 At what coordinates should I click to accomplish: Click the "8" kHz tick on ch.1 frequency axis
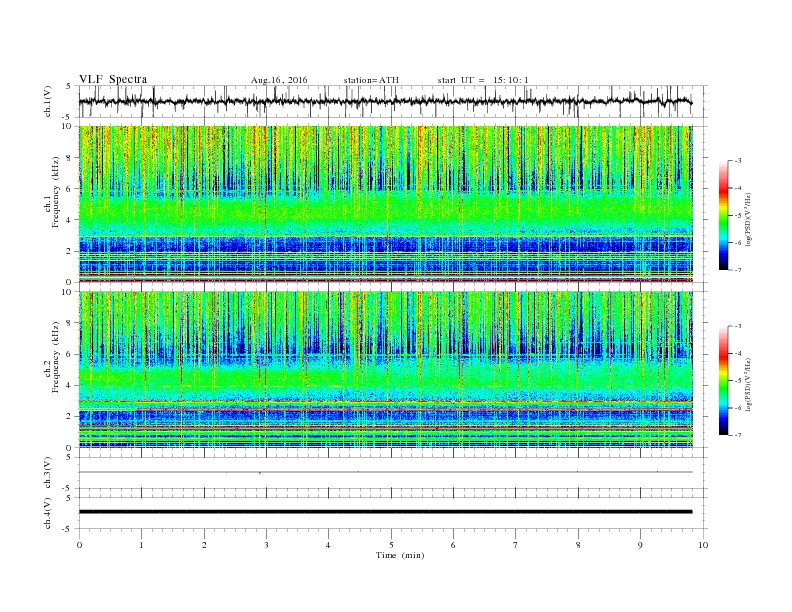tap(70, 158)
